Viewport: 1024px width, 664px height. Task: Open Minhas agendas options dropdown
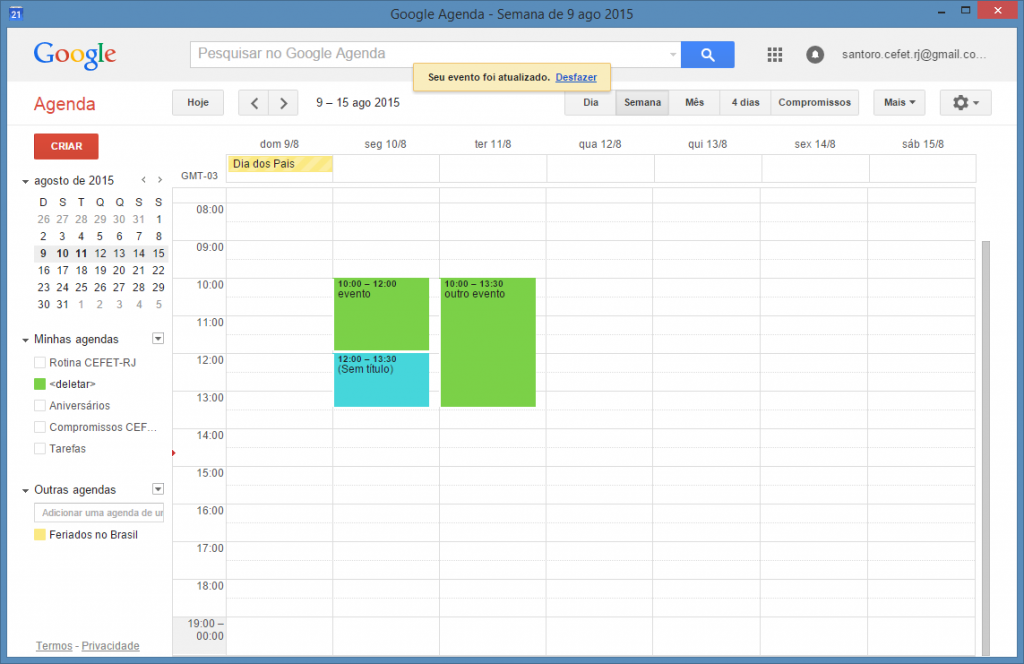click(158, 338)
